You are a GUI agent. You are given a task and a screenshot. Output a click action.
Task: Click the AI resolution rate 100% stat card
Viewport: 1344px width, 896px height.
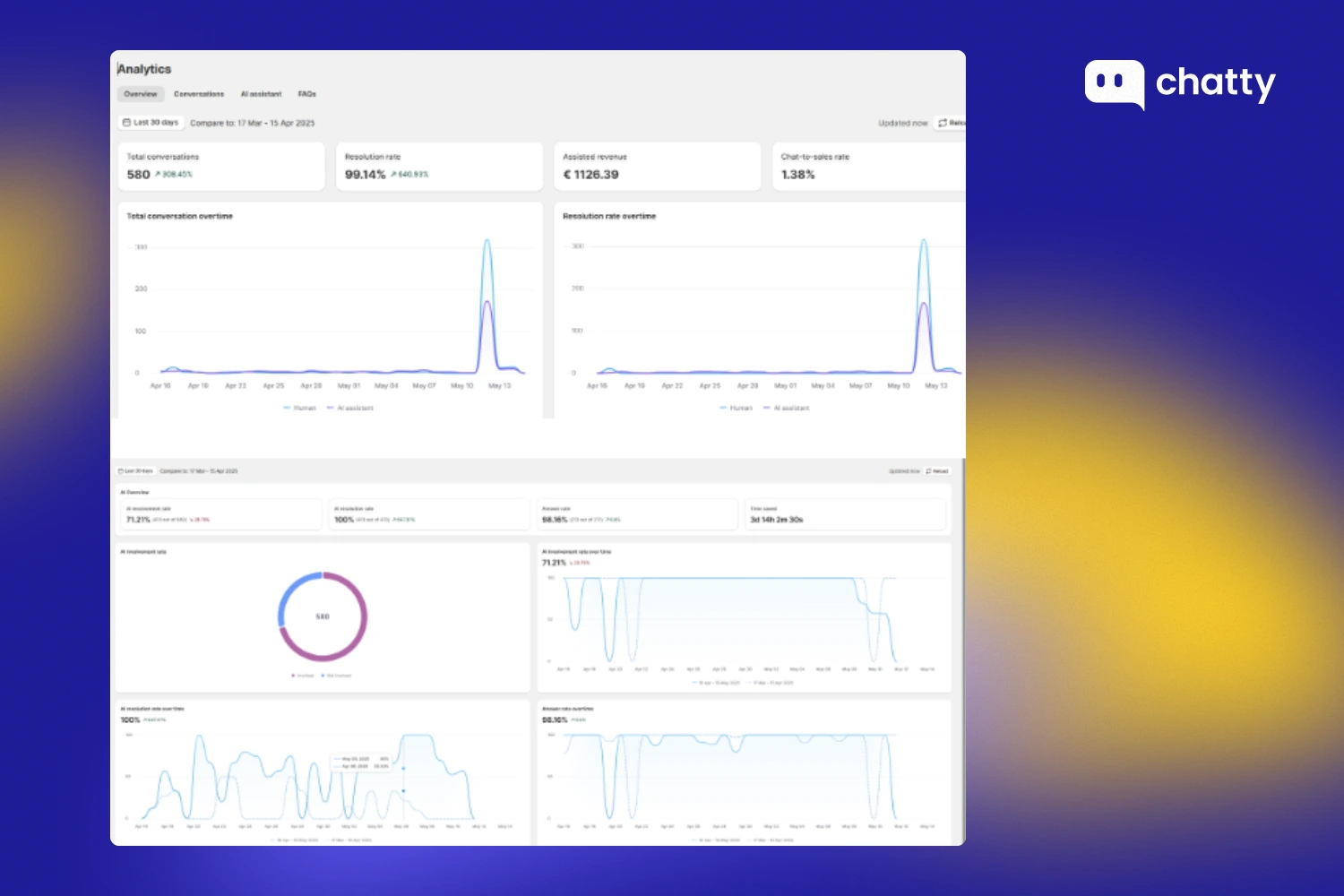pos(429,514)
